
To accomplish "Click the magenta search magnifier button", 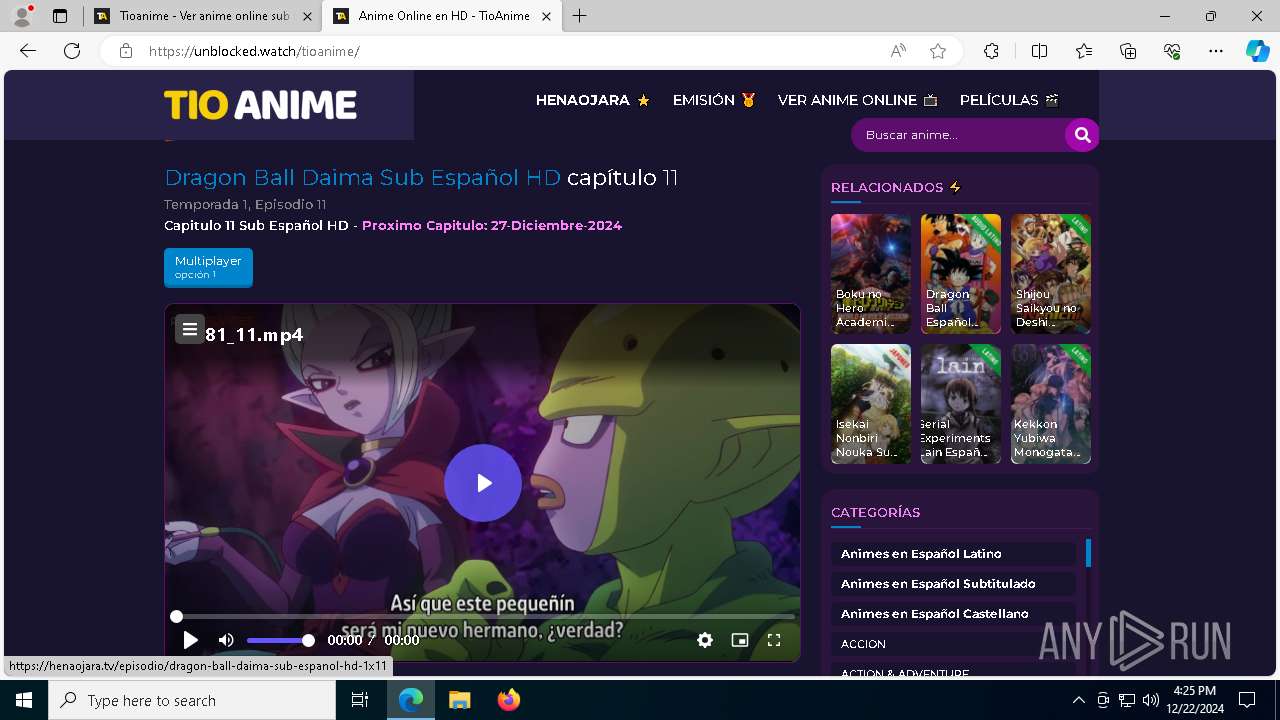I will click(1082, 135).
